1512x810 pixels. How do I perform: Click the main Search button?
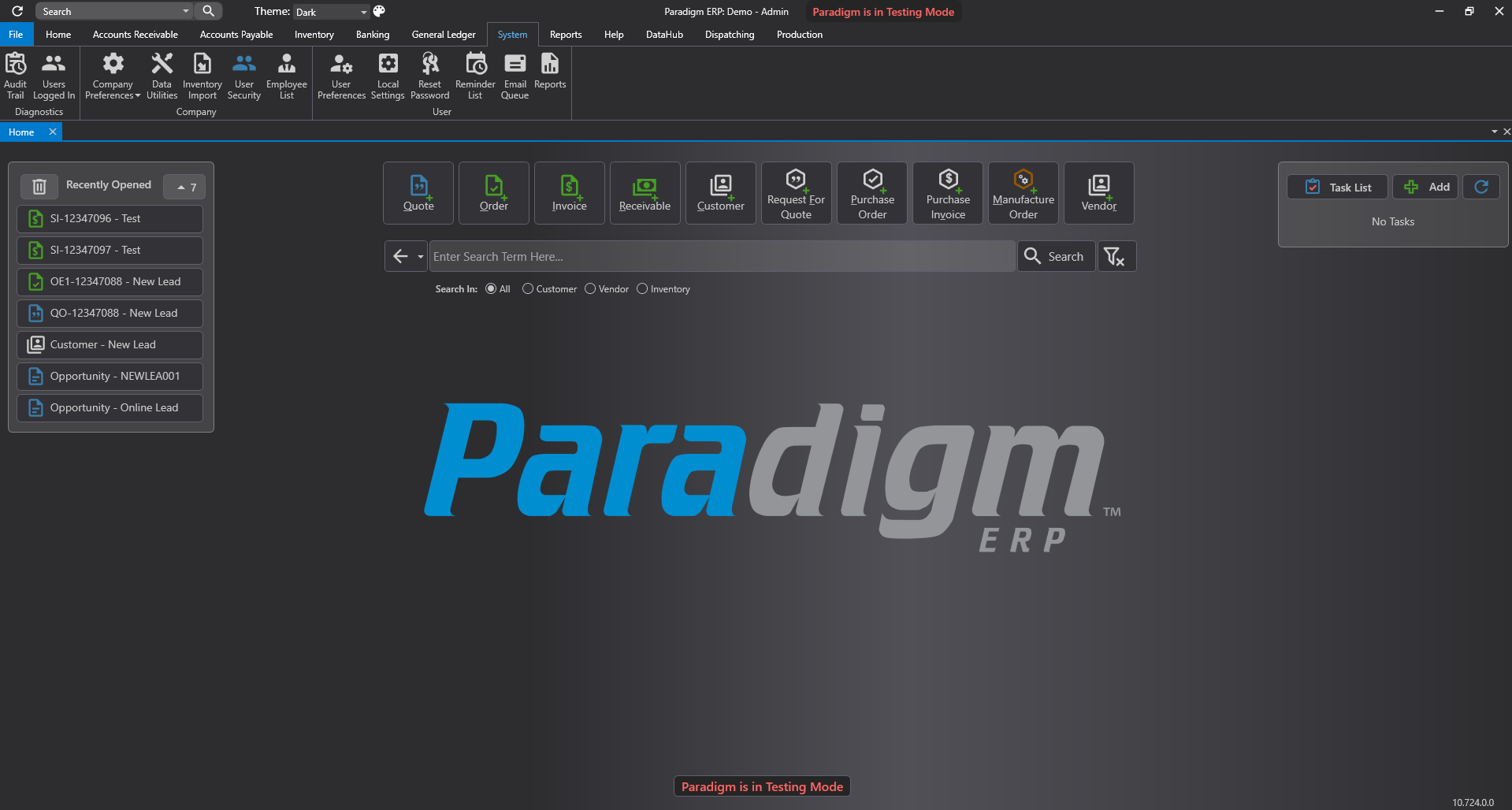click(1056, 256)
